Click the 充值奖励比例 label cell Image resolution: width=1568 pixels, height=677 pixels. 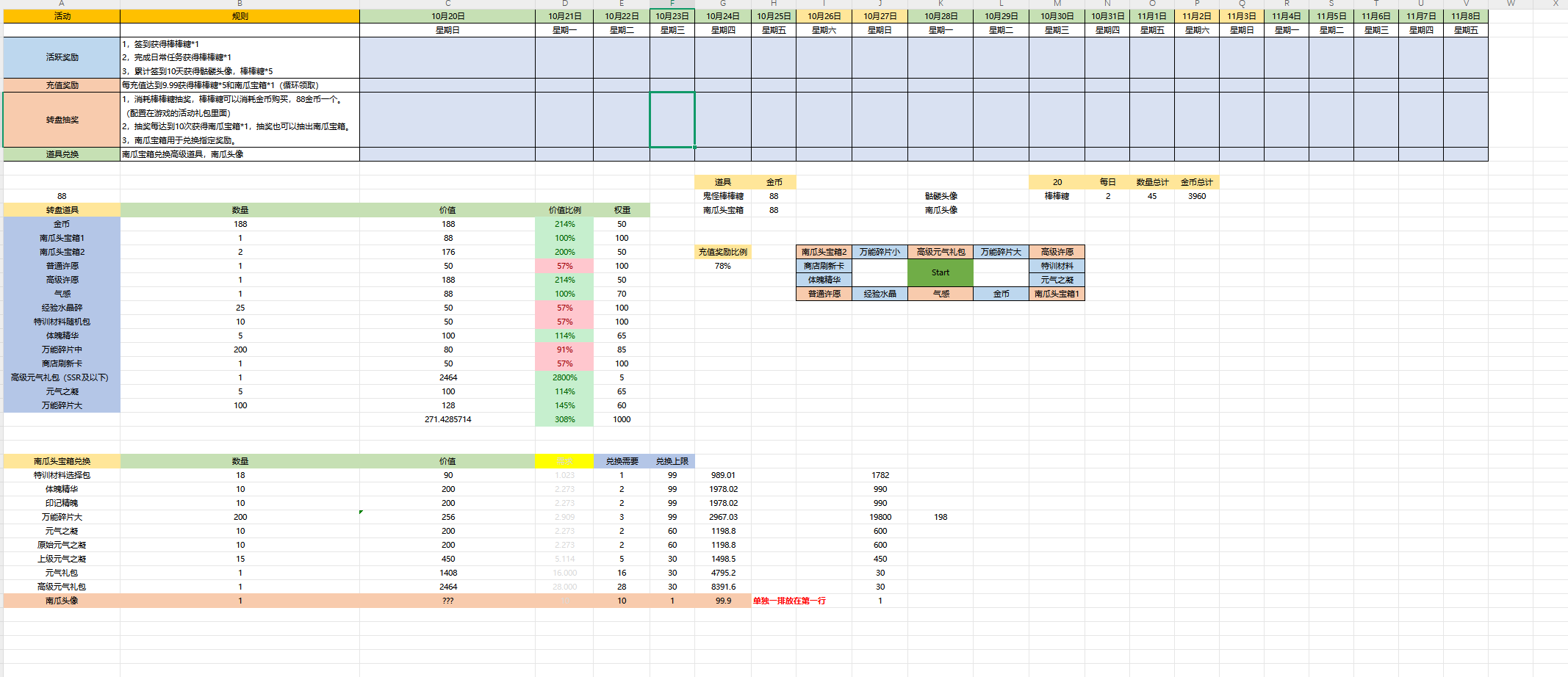click(722, 252)
